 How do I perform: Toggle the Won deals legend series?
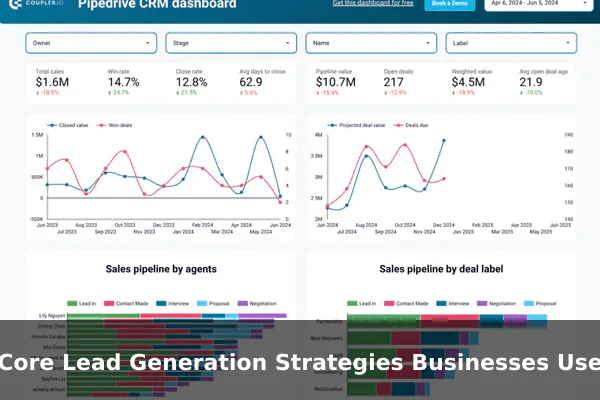[114, 125]
